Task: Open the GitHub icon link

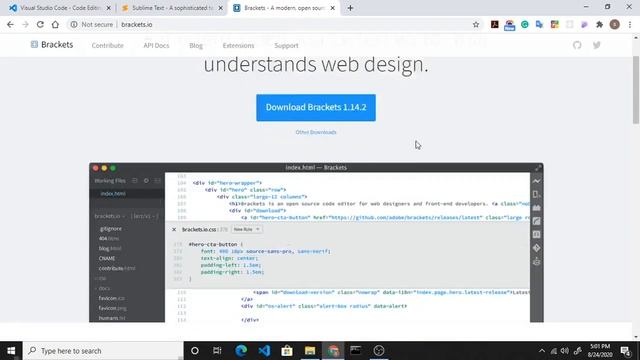Action: point(577,45)
